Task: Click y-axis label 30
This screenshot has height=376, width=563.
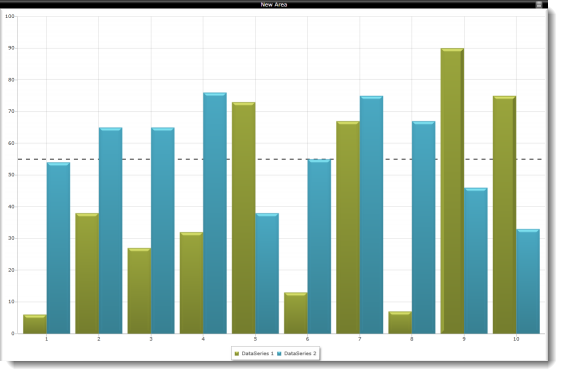Action: pyautogui.click(x=11, y=238)
